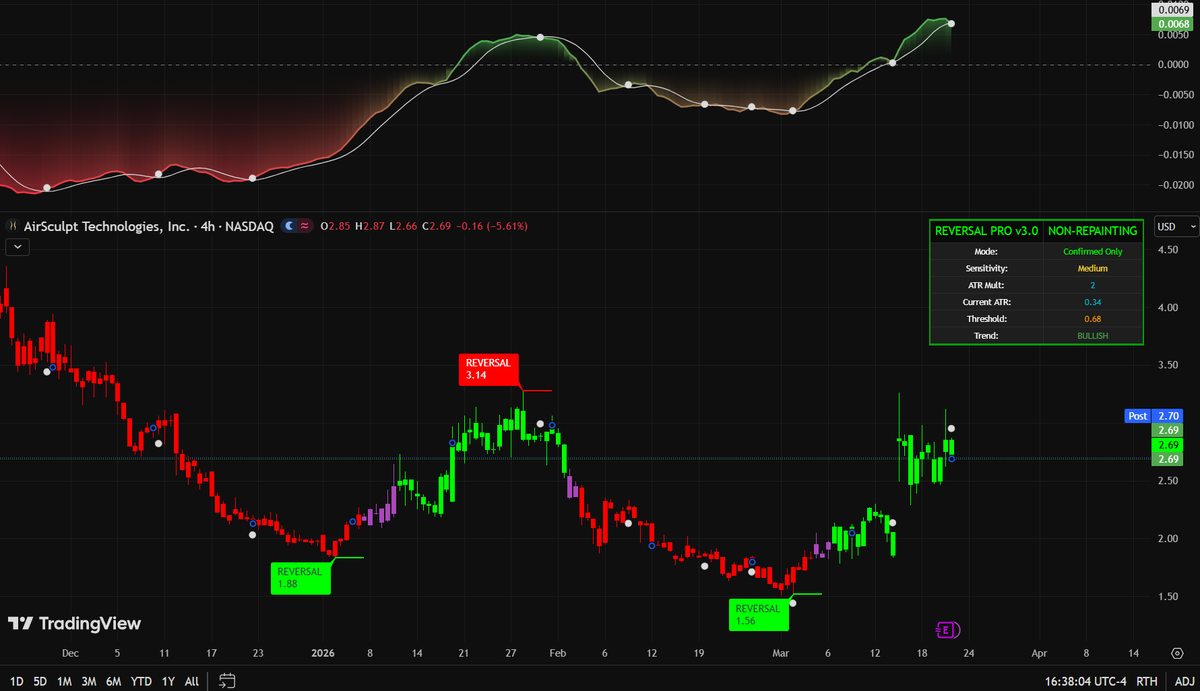1200x691 pixels.
Task: Click the red REVERSAL 3.14 label
Action: (489, 369)
